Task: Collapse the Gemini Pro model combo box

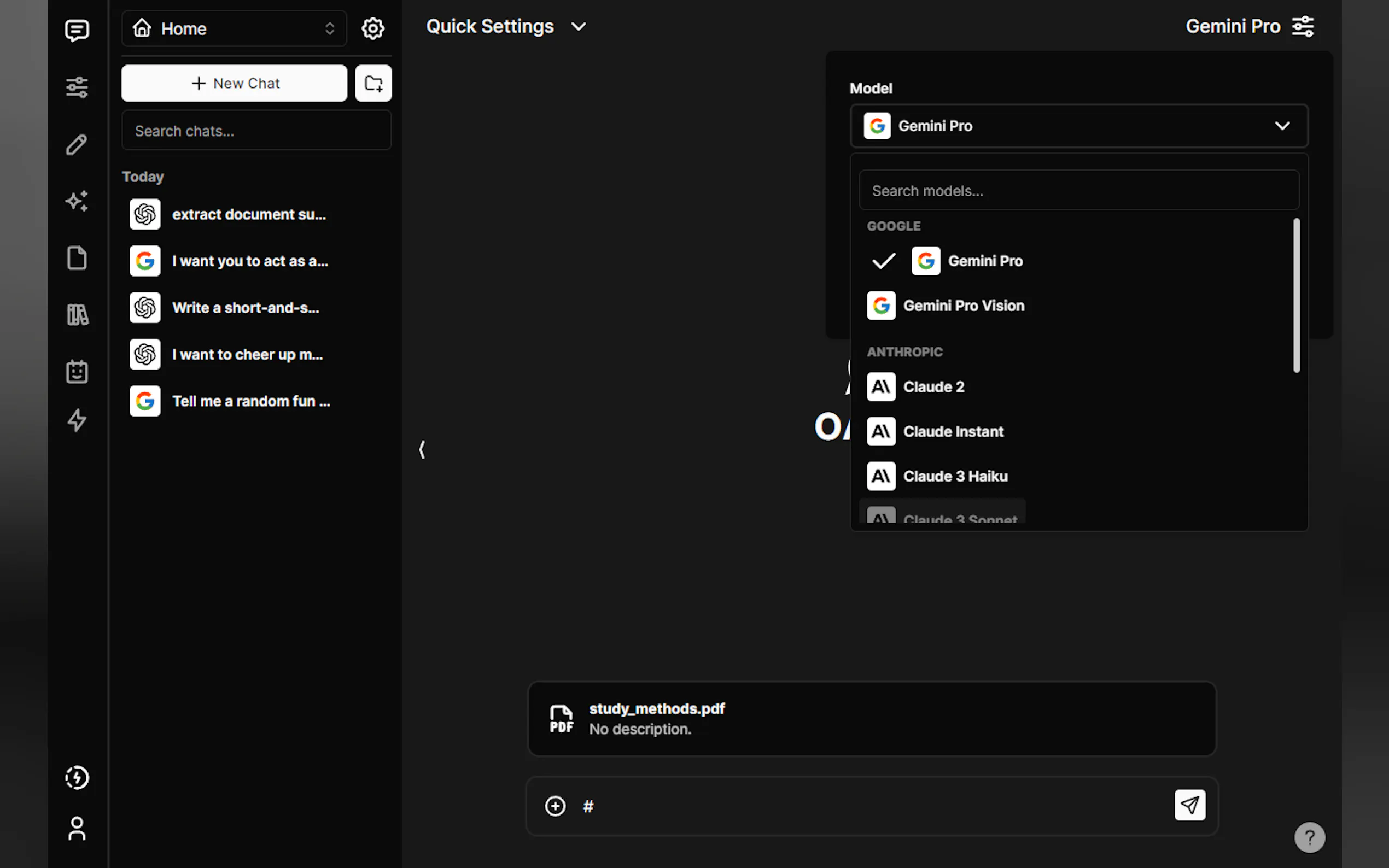Action: 1078,126
